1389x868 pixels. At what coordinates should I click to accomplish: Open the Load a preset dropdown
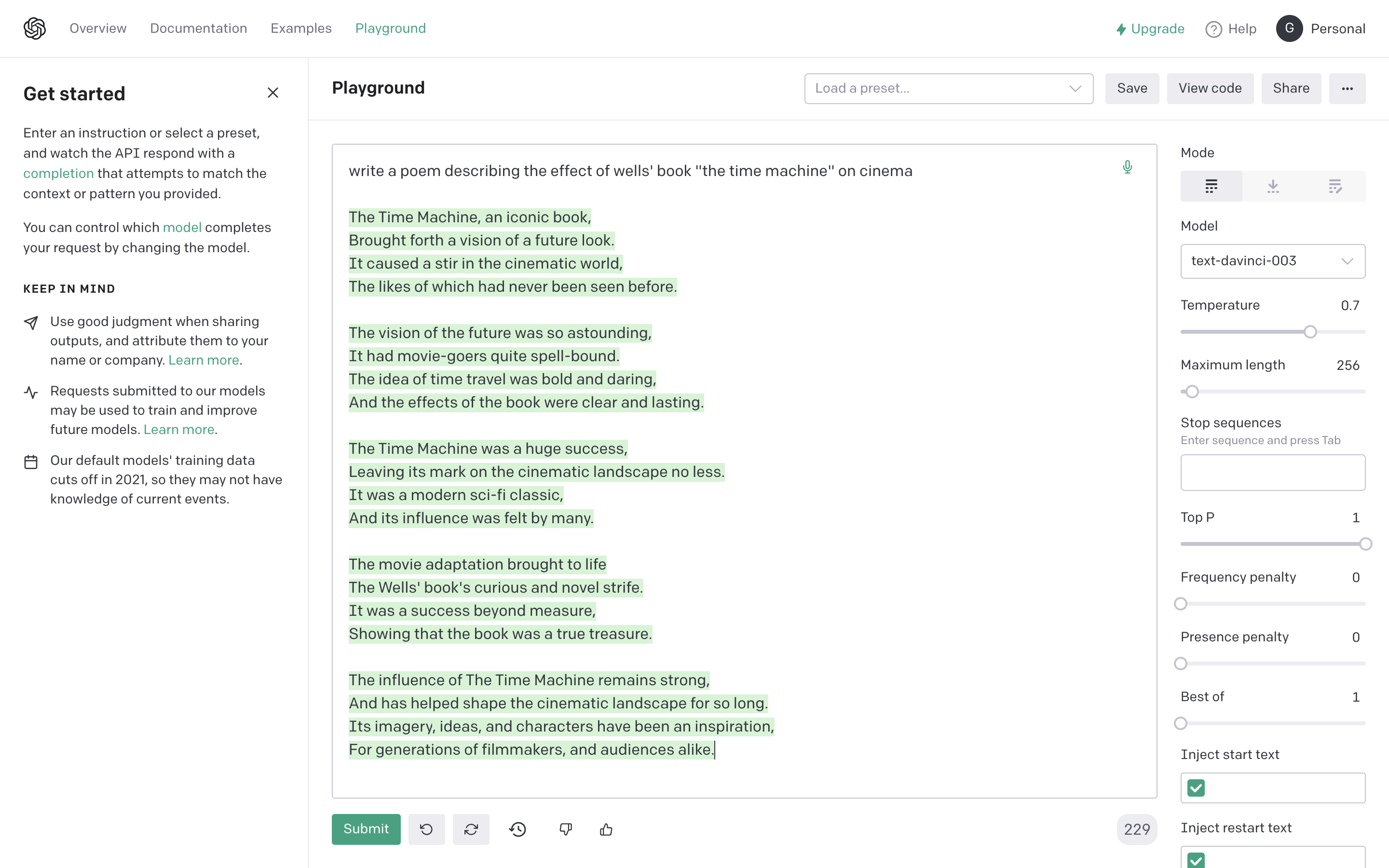(948, 88)
